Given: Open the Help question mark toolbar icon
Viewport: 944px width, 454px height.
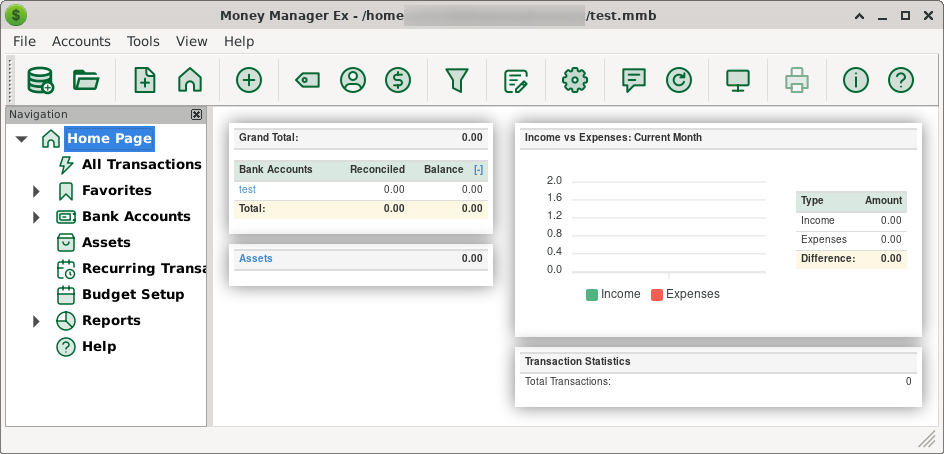Looking at the screenshot, I should pyautogui.click(x=901, y=79).
